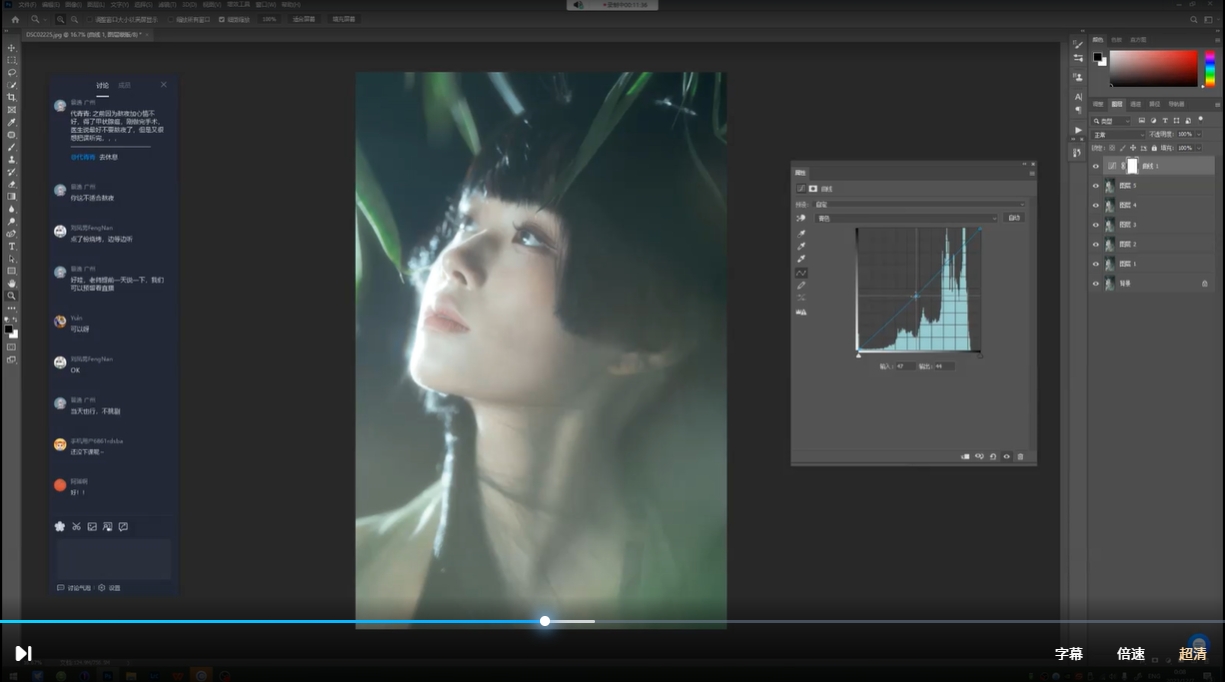Click the play/next button of video player
The height and width of the screenshot is (682, 1225).
(x=23, y=654)
